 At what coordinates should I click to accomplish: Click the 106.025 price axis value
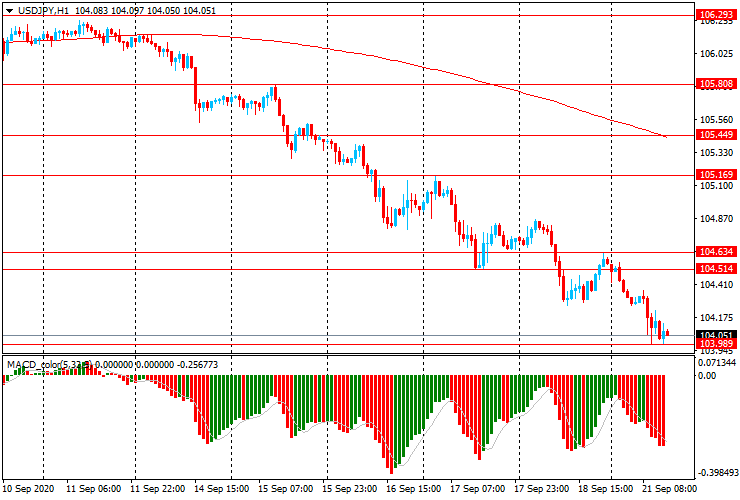[716, 54]
